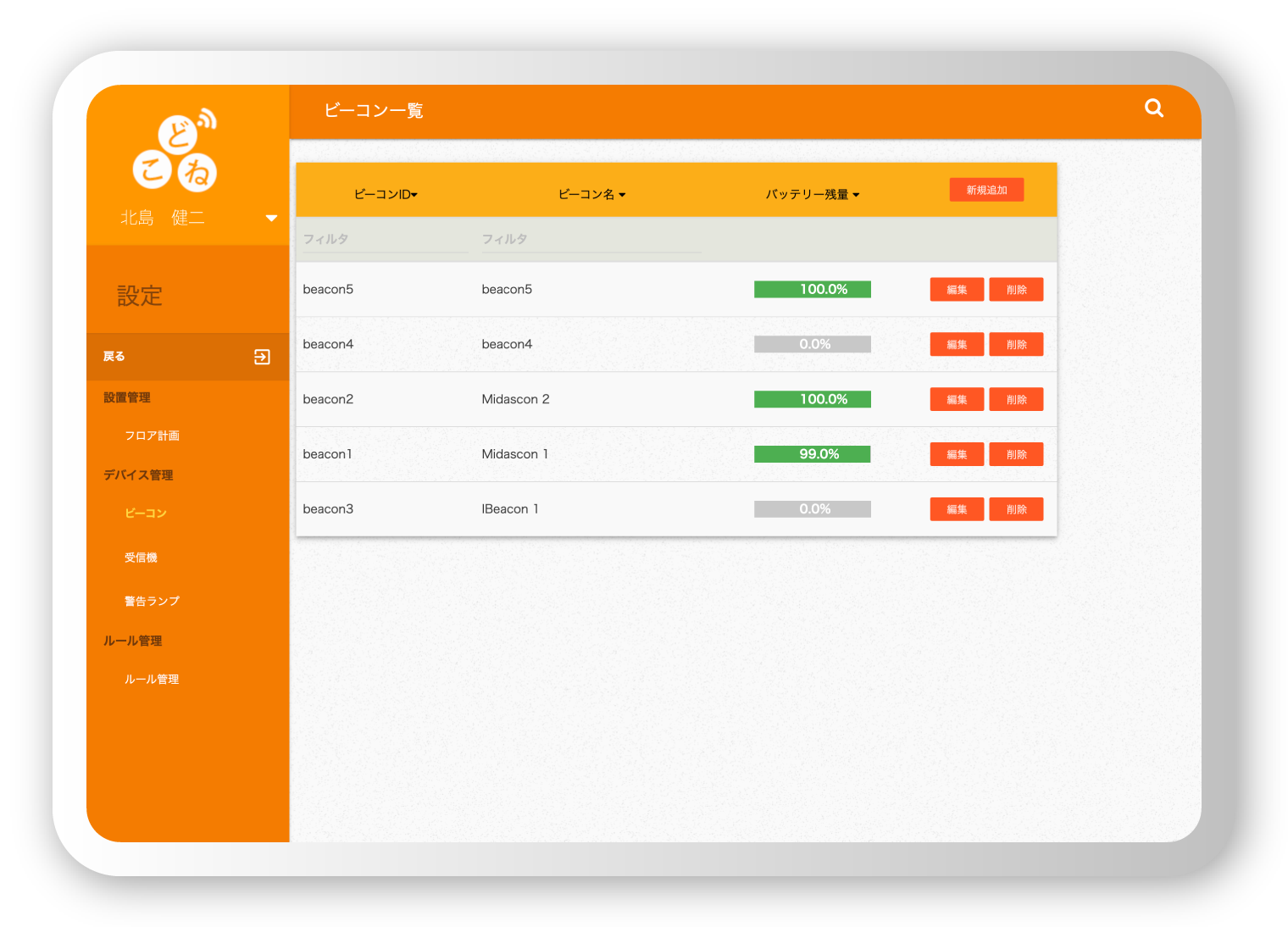Sort by ビーコン名 column header

591,194
